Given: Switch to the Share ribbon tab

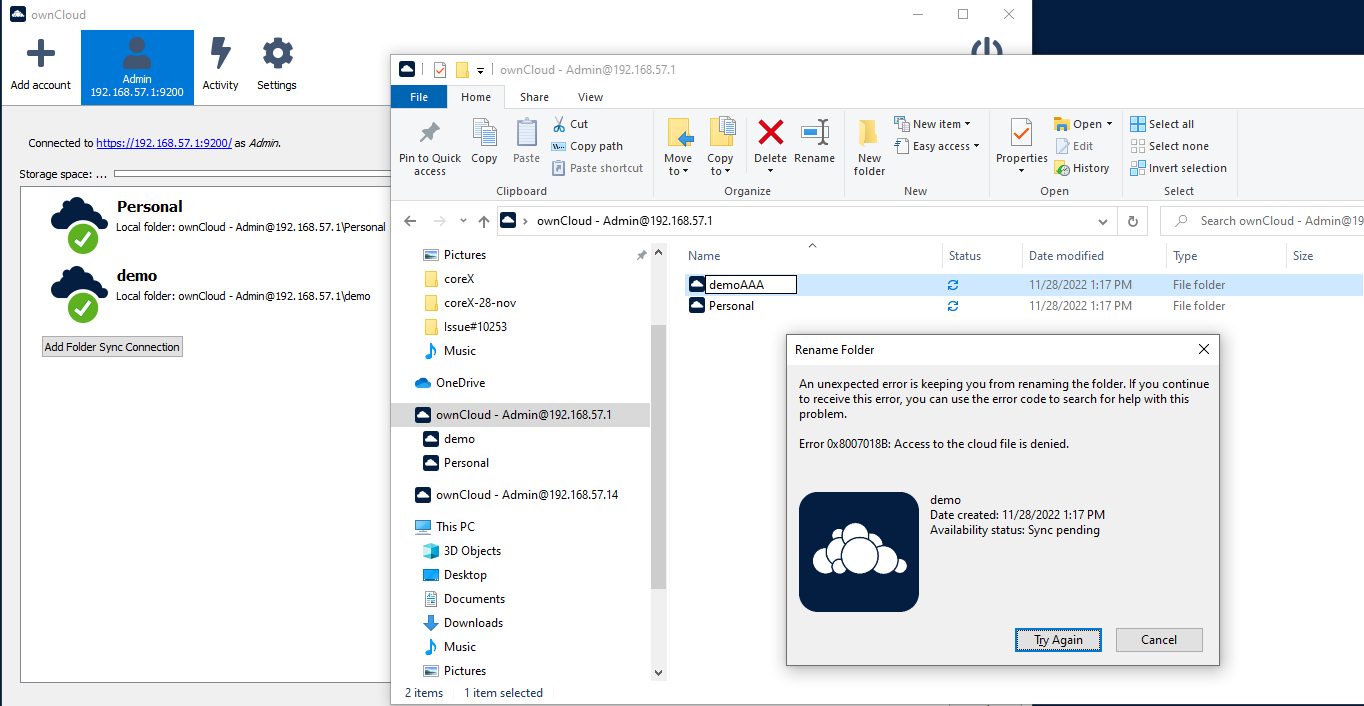Looking at the screenshot, I should click(534, 97).
